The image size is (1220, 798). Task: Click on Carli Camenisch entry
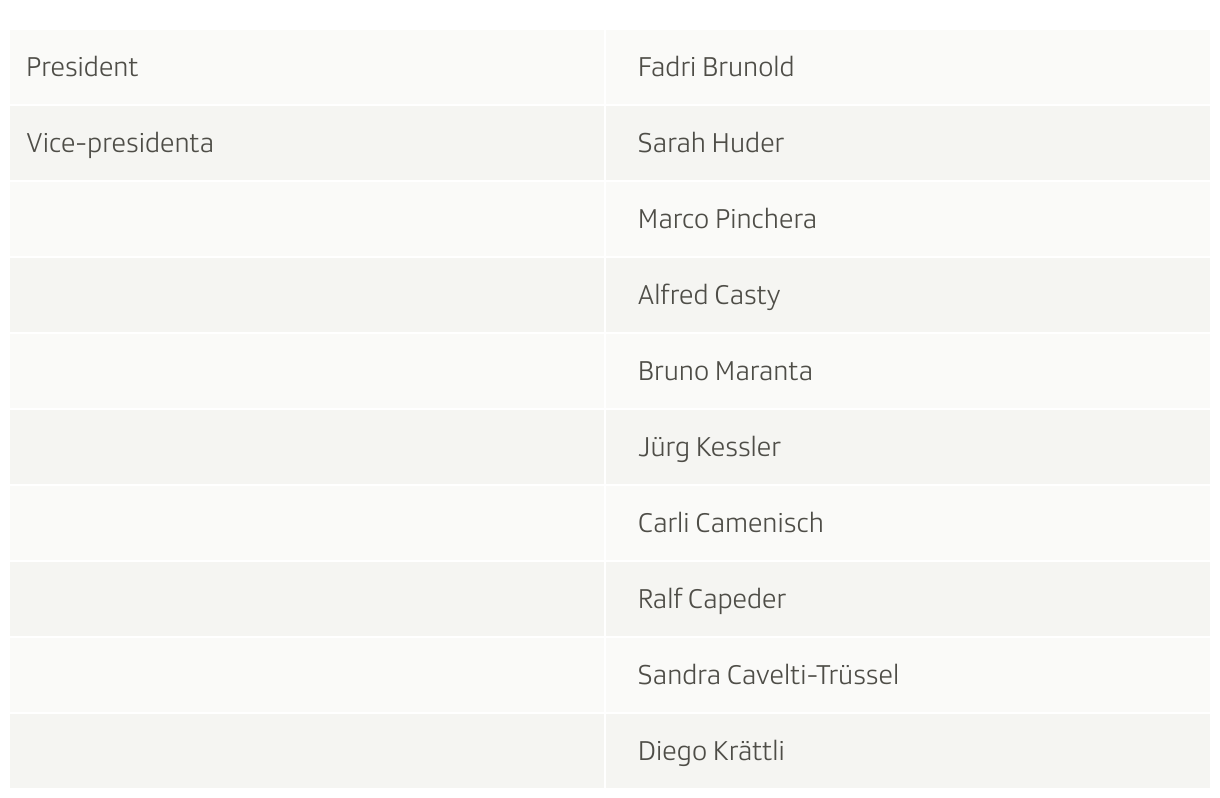[730, 523]
